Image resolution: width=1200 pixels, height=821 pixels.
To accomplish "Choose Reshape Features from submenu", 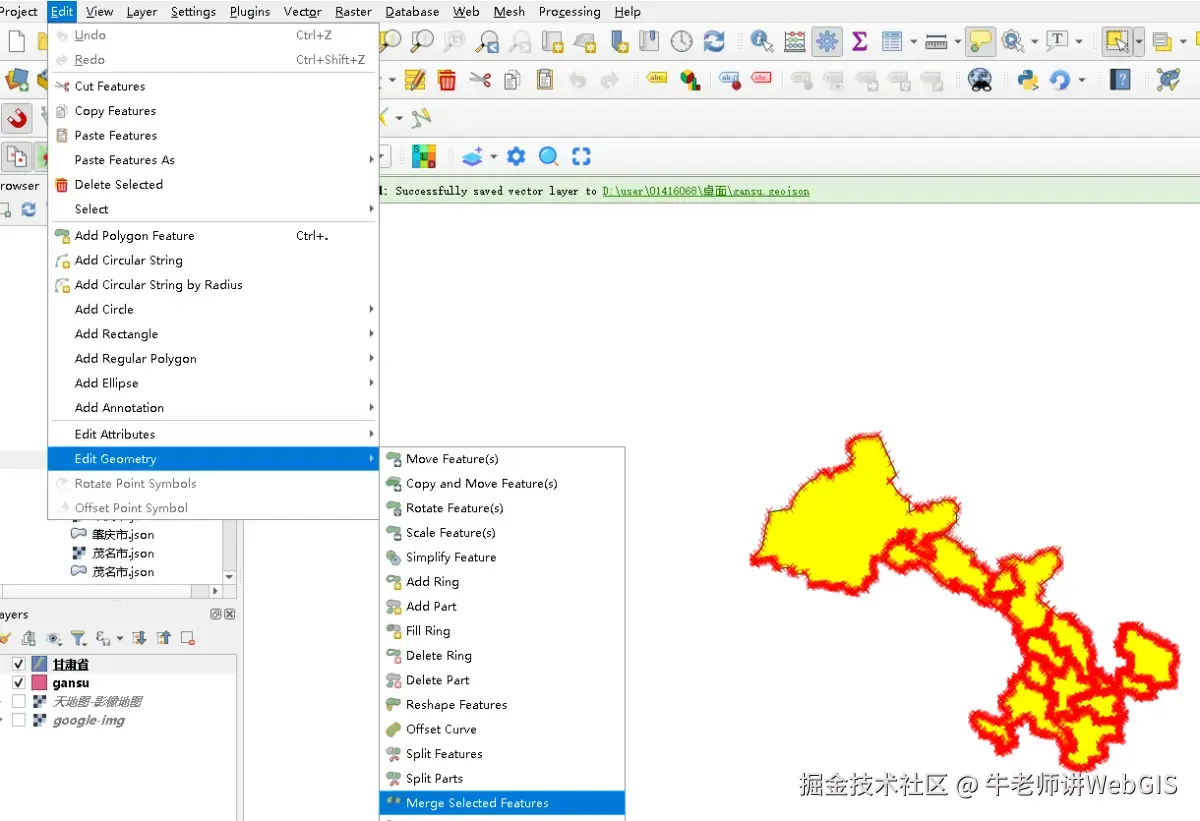I will pos(502,705).
